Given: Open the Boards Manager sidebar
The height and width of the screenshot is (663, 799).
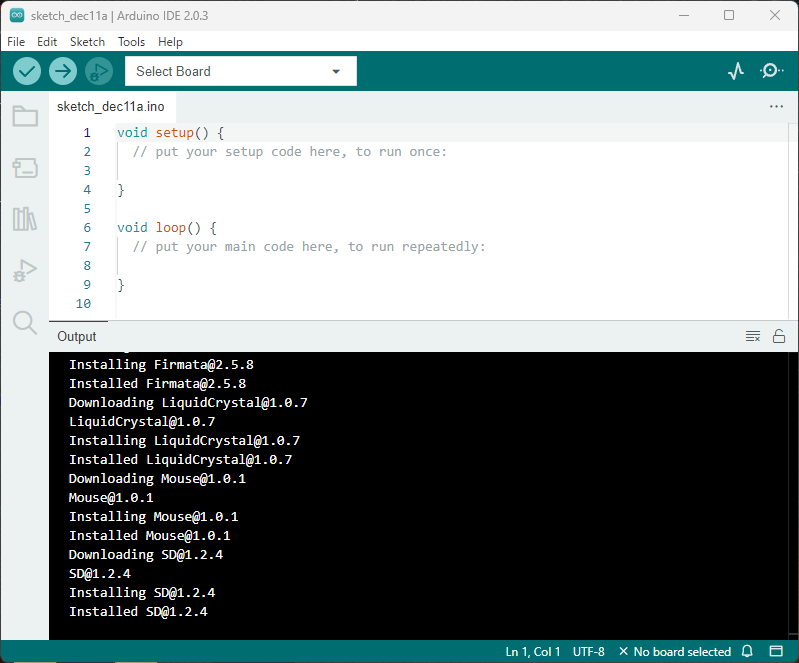Looking at the screenshot, I should (25, 168).
